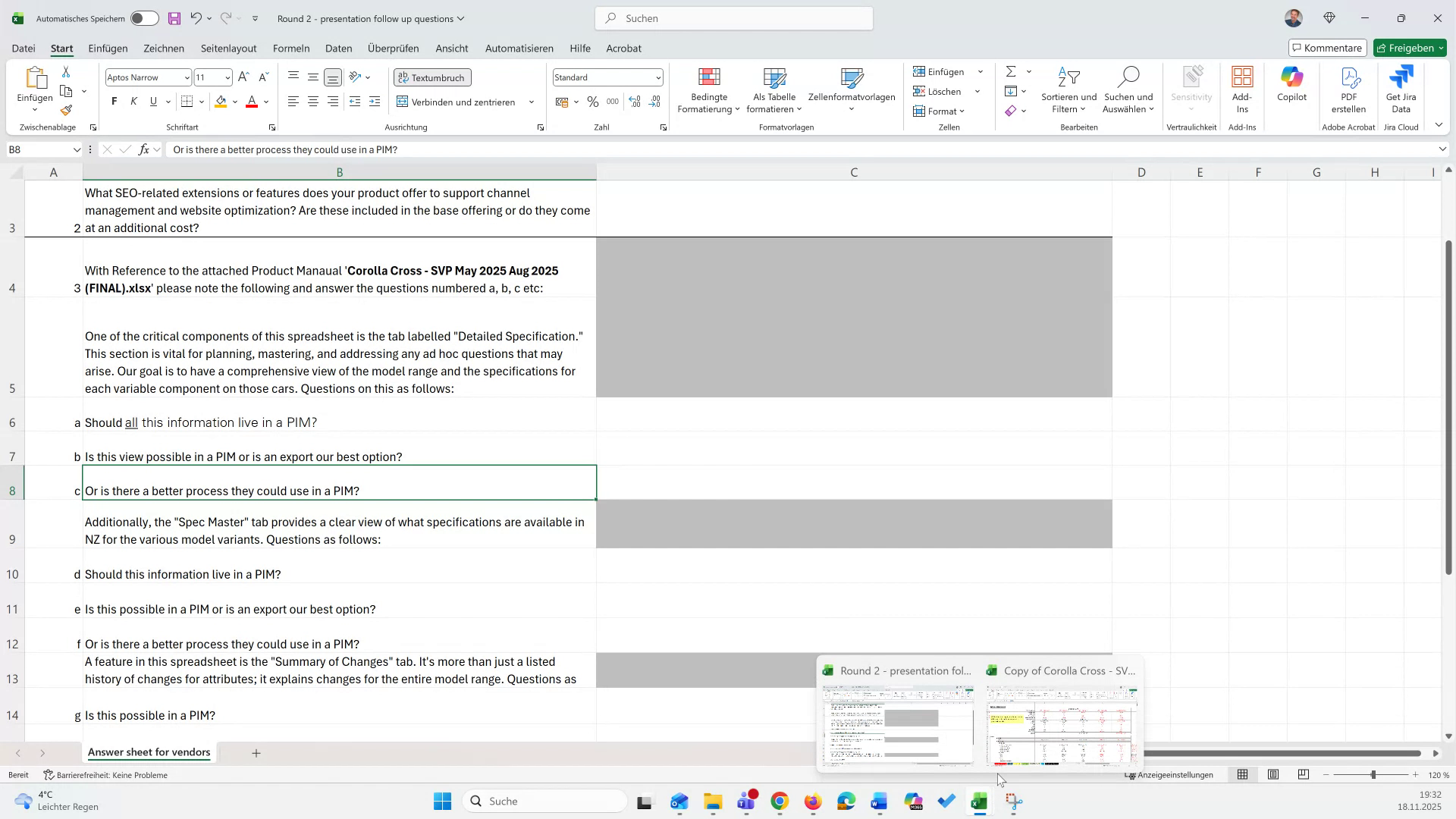Screen dimensions: 1456x819
Task: Apply Als Tabelle formatieren
Action: tap(773, 89)
